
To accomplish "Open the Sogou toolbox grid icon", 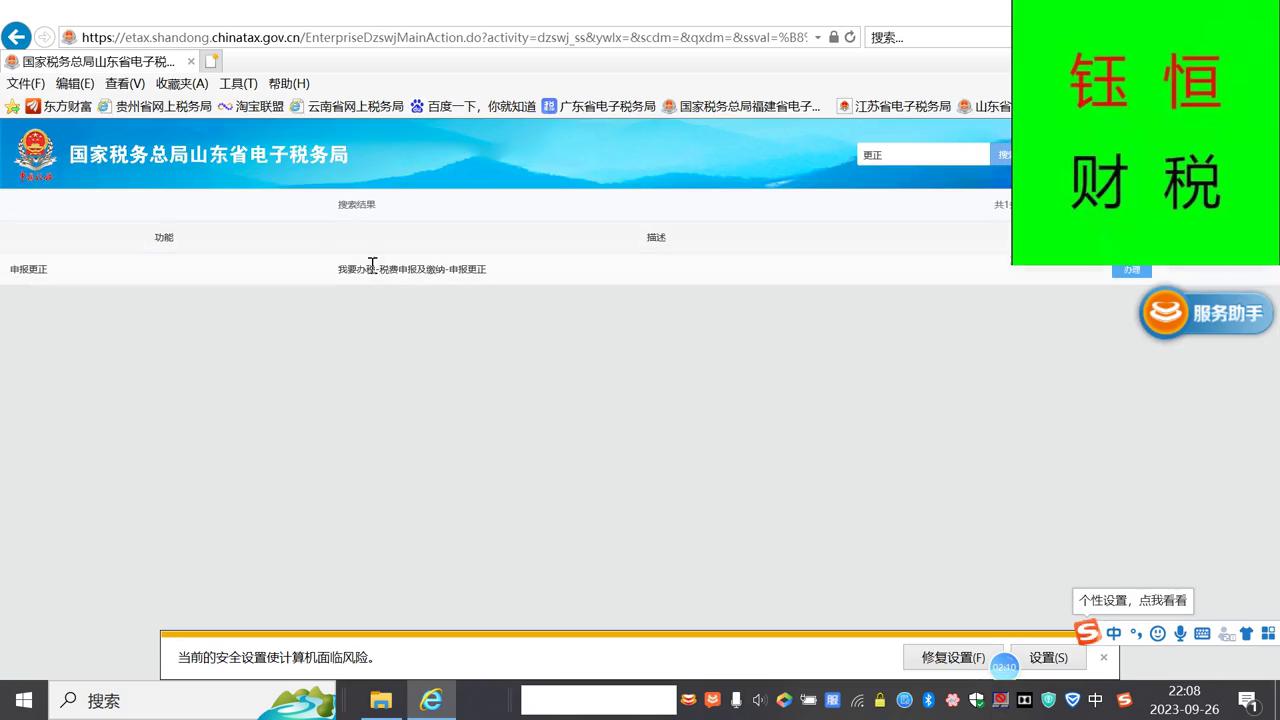I will (x=1268, y=633).
